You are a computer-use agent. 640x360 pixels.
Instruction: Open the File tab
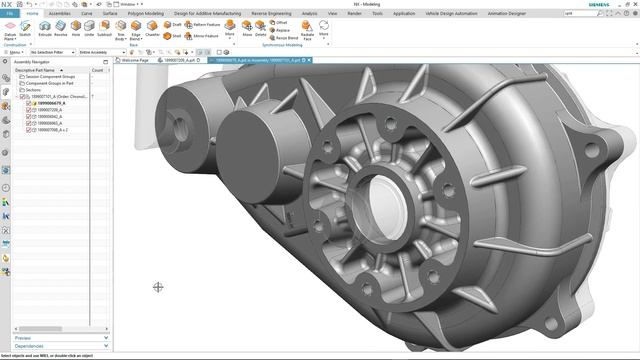point(9,13)
